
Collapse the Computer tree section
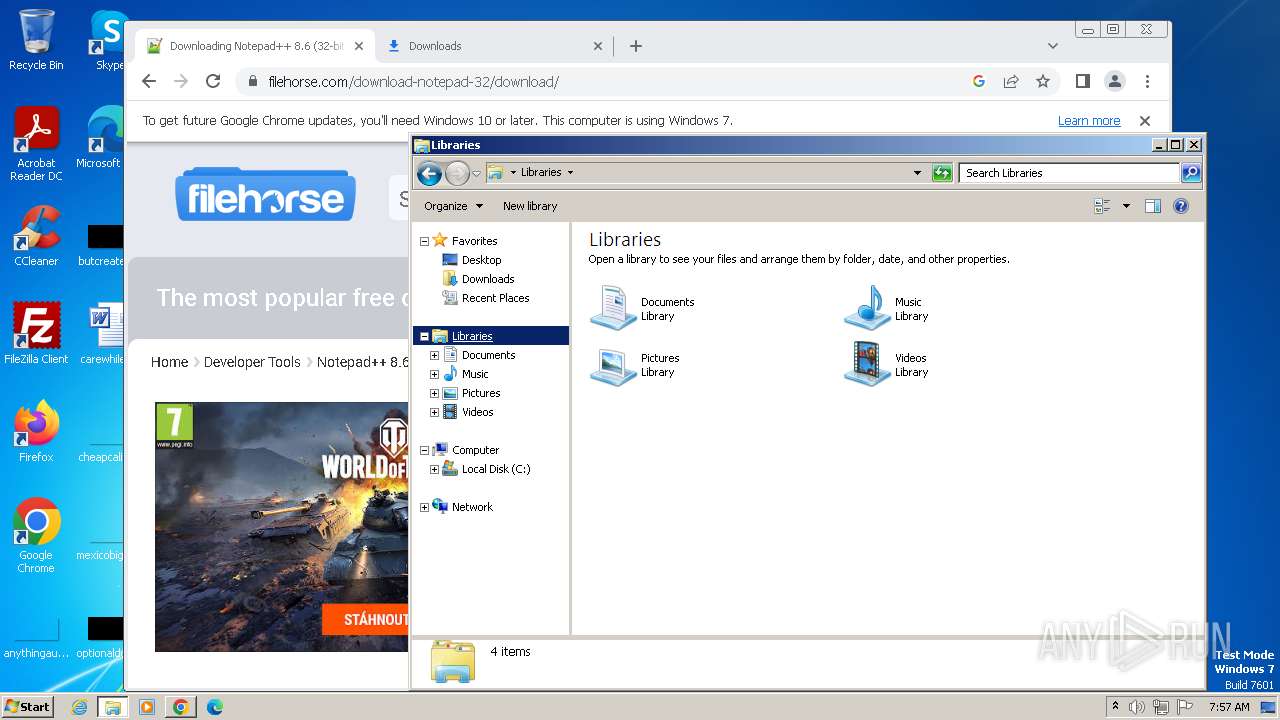[424, 450]
